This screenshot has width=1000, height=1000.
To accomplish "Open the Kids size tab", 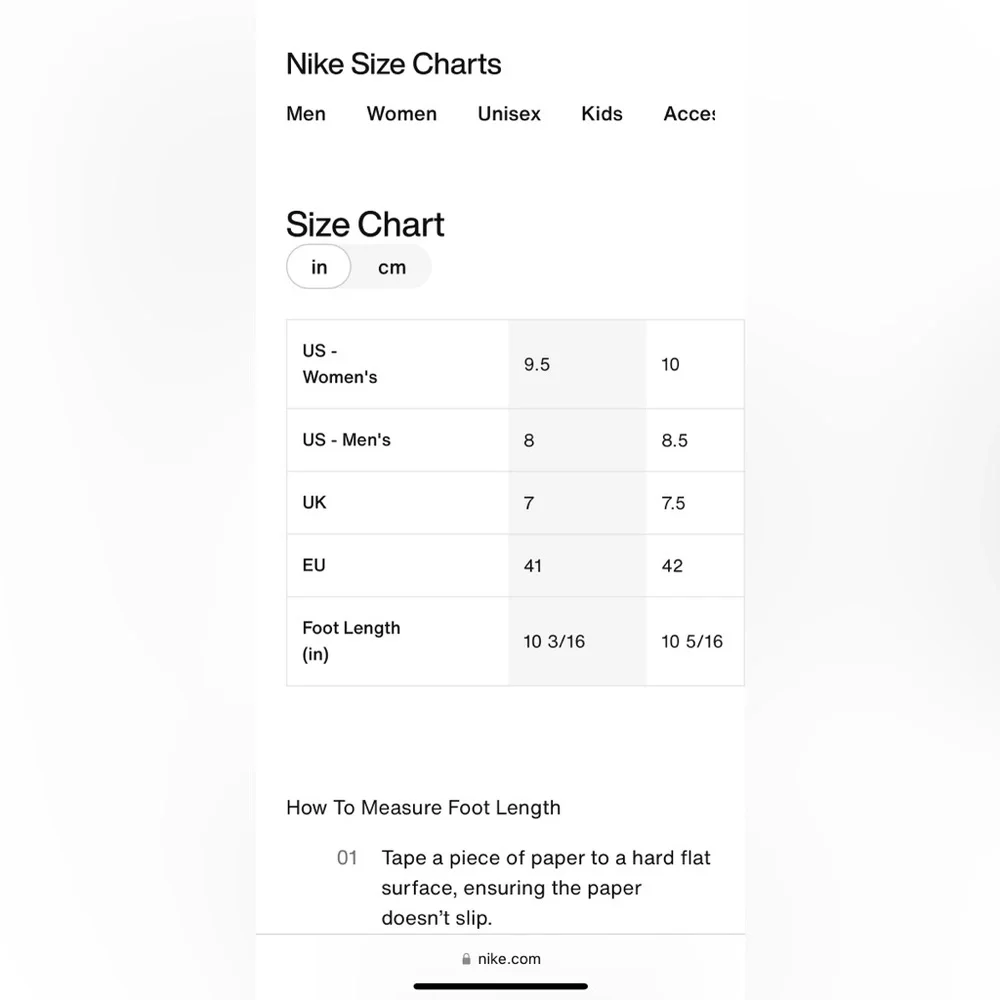I will [x=602, y=114].
